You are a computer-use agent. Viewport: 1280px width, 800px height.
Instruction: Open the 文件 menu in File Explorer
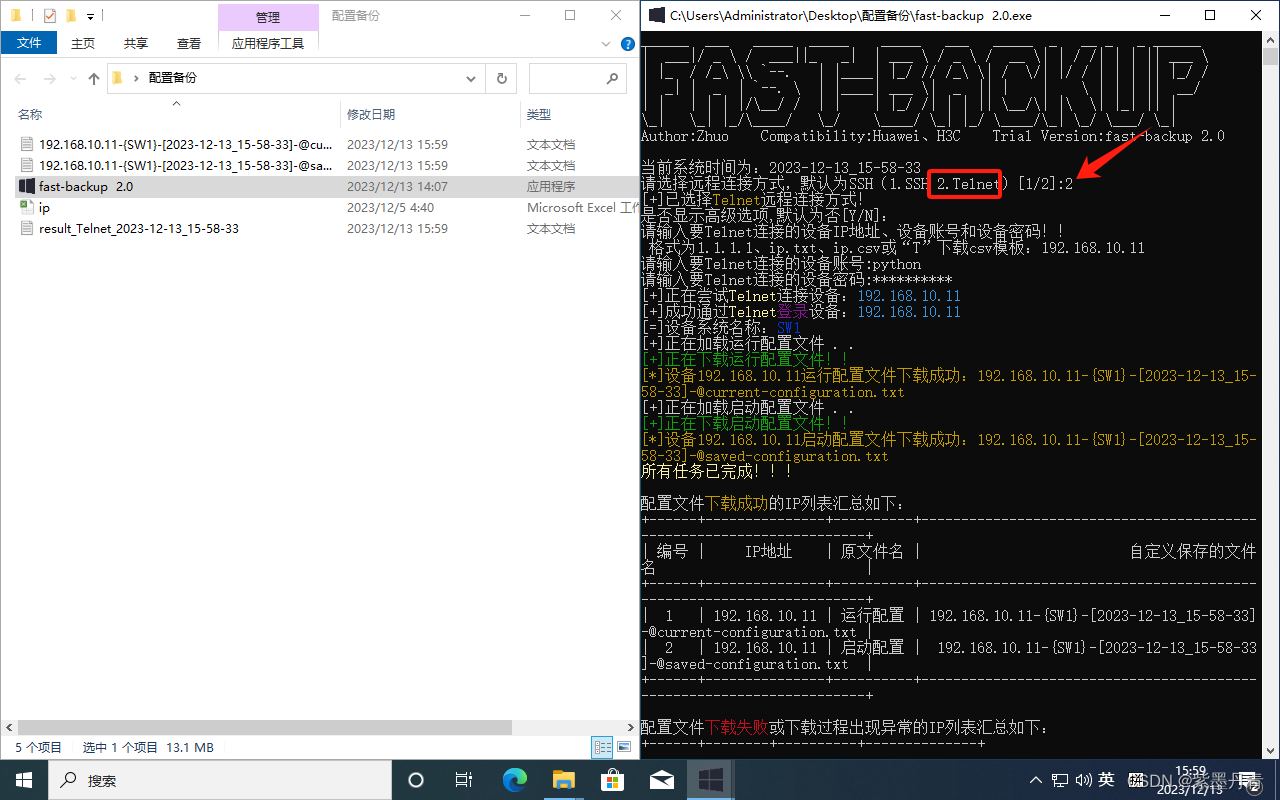(29, 43)
